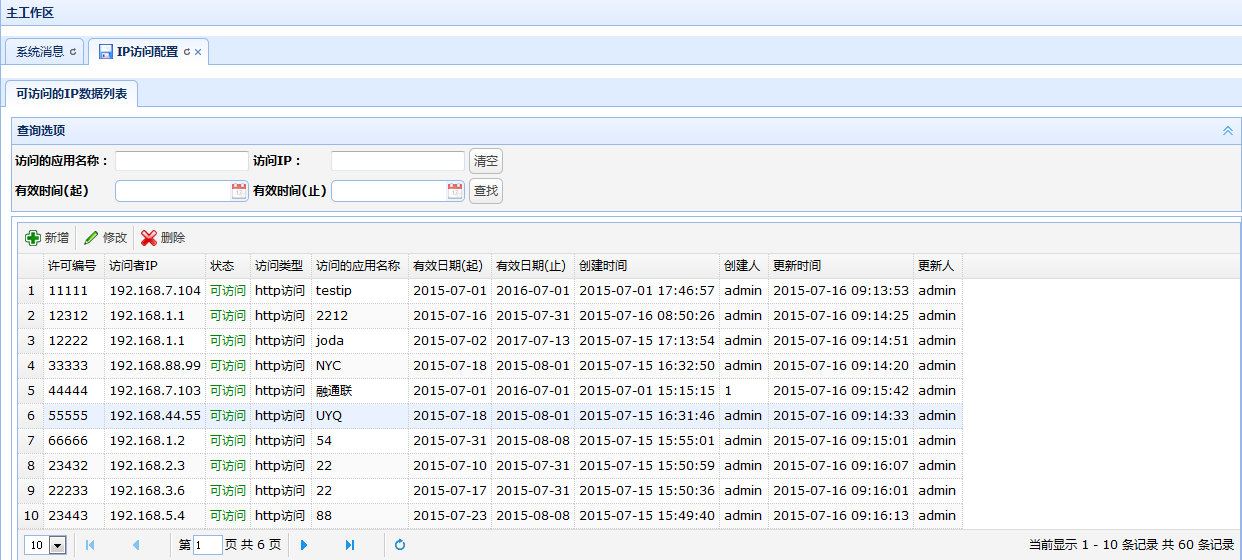Close the IP访问配置 tab
This screenshot has width=1242, height=560.
pyautogui.click(x=198, y=52)
